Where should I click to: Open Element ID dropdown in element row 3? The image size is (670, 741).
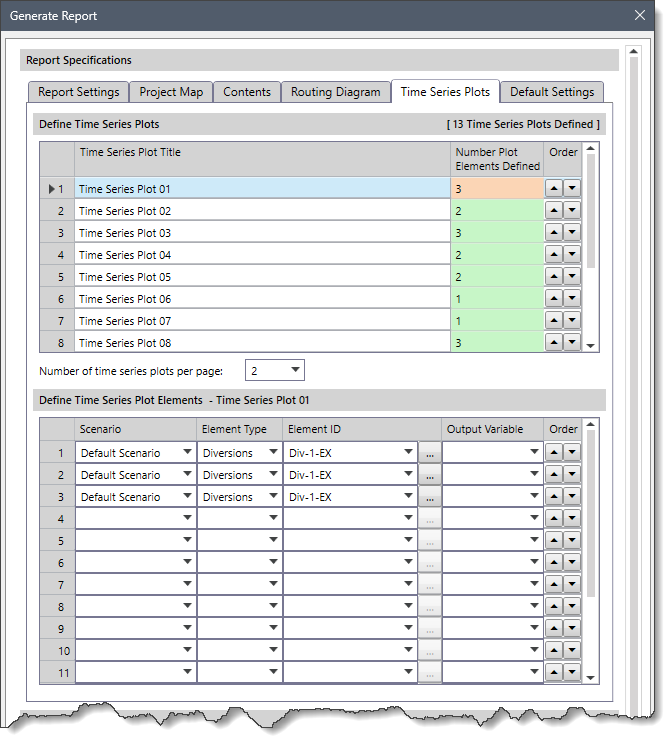coord(408,496)
